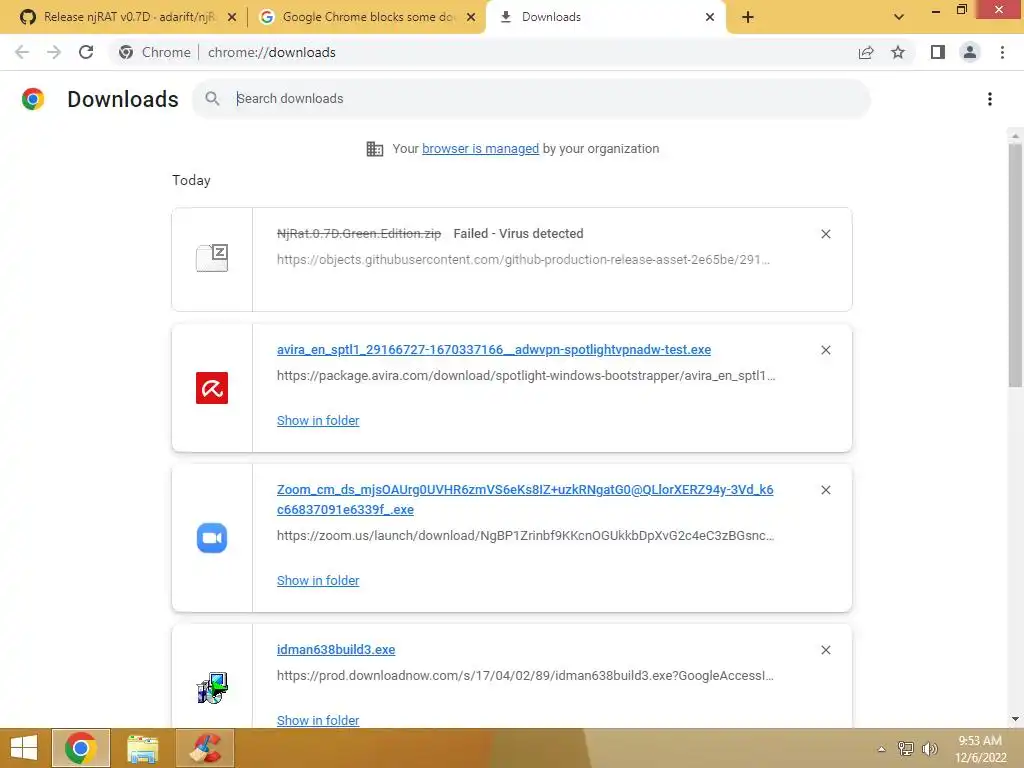Open the side panel icon

(938, 52)
